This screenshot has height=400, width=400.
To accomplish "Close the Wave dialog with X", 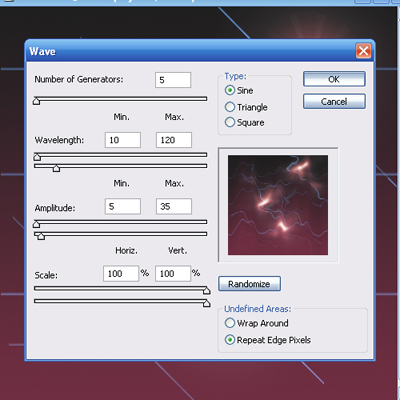I will [x=363, y=51].
